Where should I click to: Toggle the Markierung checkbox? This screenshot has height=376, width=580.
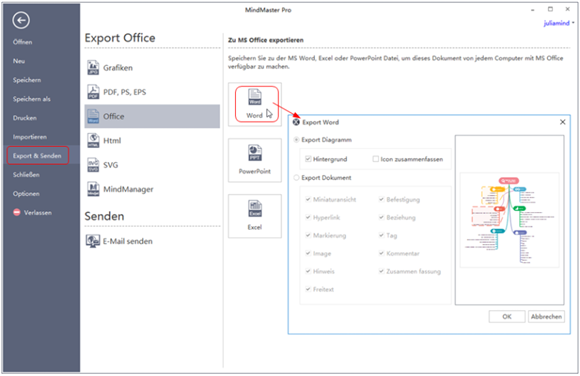click(308, 235)
